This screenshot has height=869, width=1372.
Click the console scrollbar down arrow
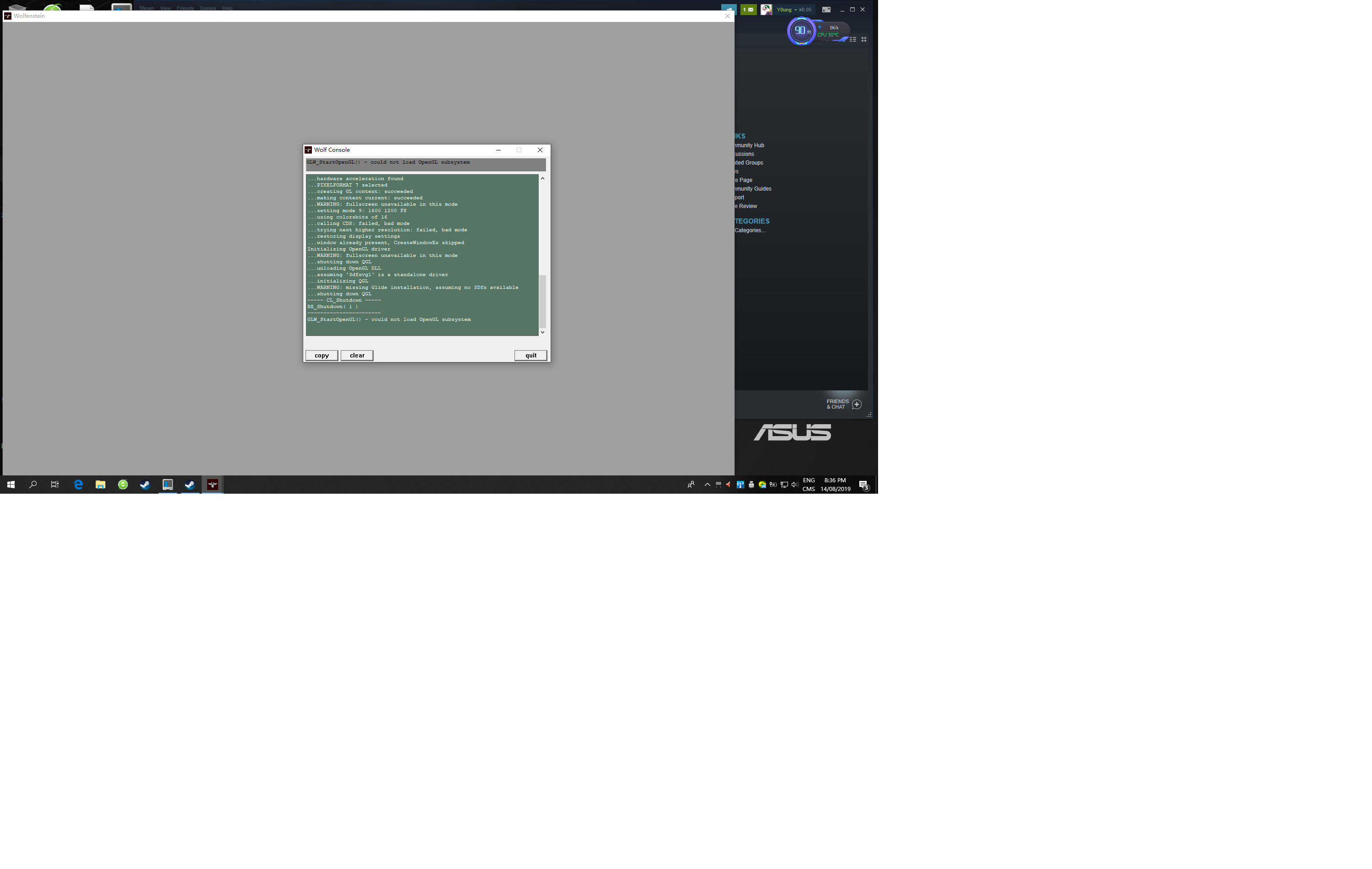[x=542, y=332]
